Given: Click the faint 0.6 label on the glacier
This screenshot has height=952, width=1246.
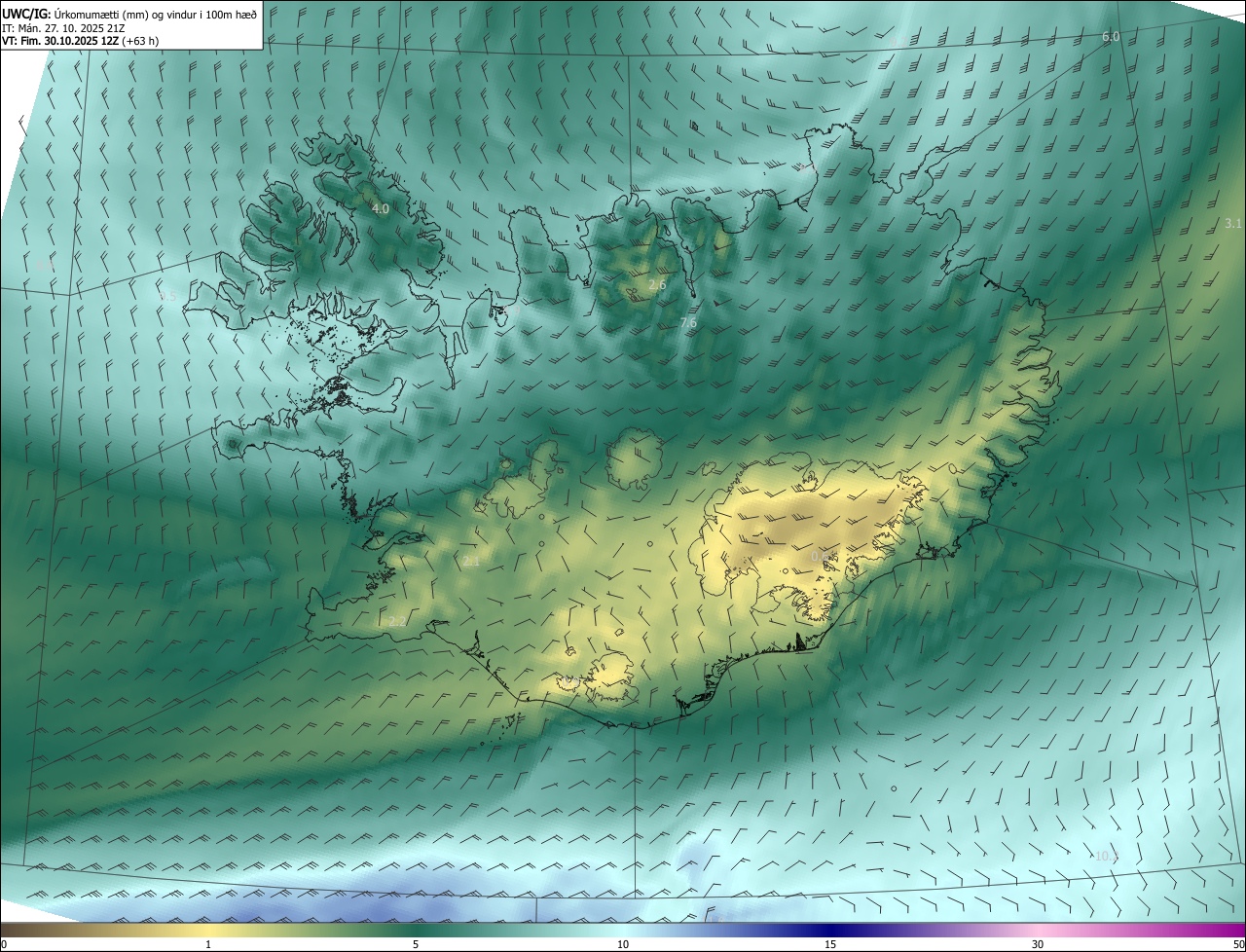Looking at the screenshot, I should pos(821,557).
